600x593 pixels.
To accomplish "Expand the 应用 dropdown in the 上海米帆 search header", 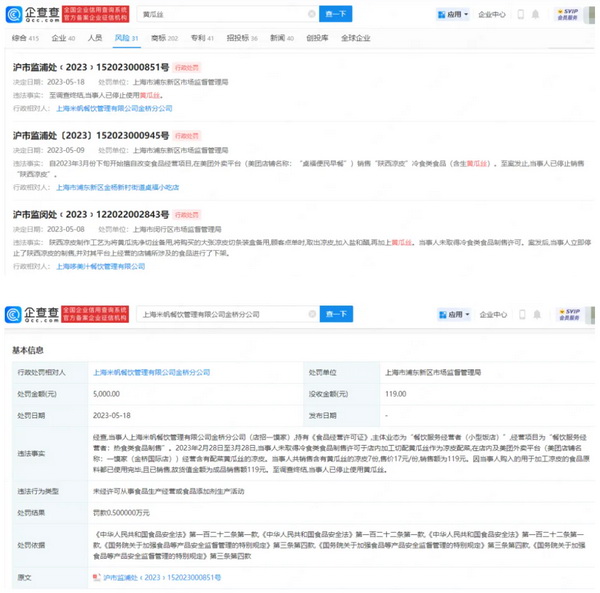I will [454, 314].
